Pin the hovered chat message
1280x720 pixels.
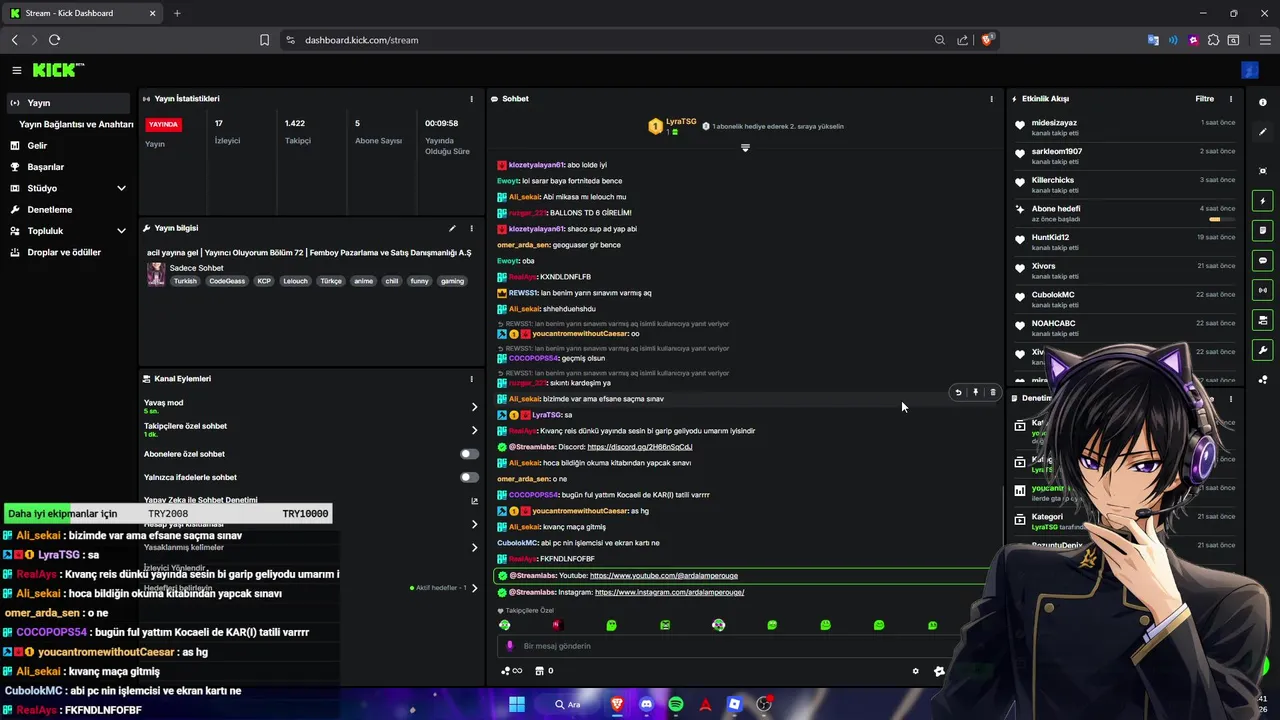click(975, 392)
